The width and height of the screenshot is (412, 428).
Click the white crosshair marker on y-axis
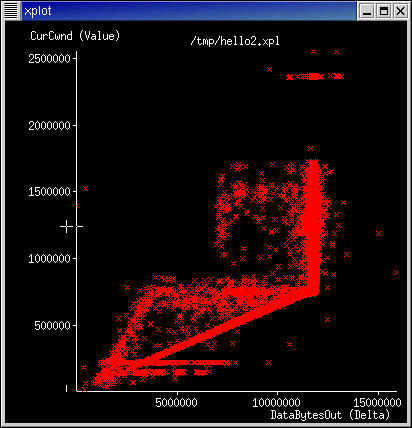pos(67,227)
